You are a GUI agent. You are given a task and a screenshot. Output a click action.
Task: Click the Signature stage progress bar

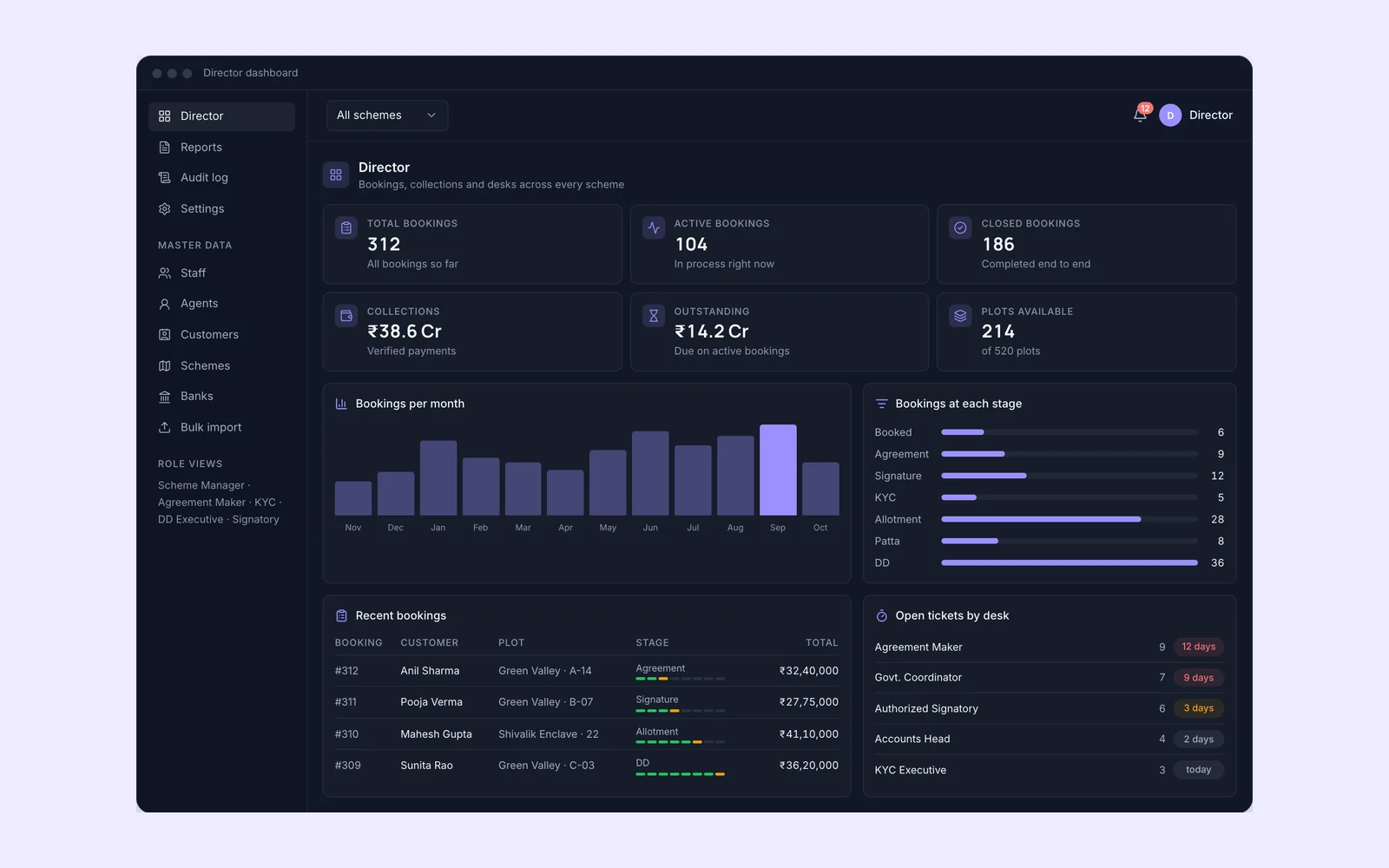[x=1070, y=476]
